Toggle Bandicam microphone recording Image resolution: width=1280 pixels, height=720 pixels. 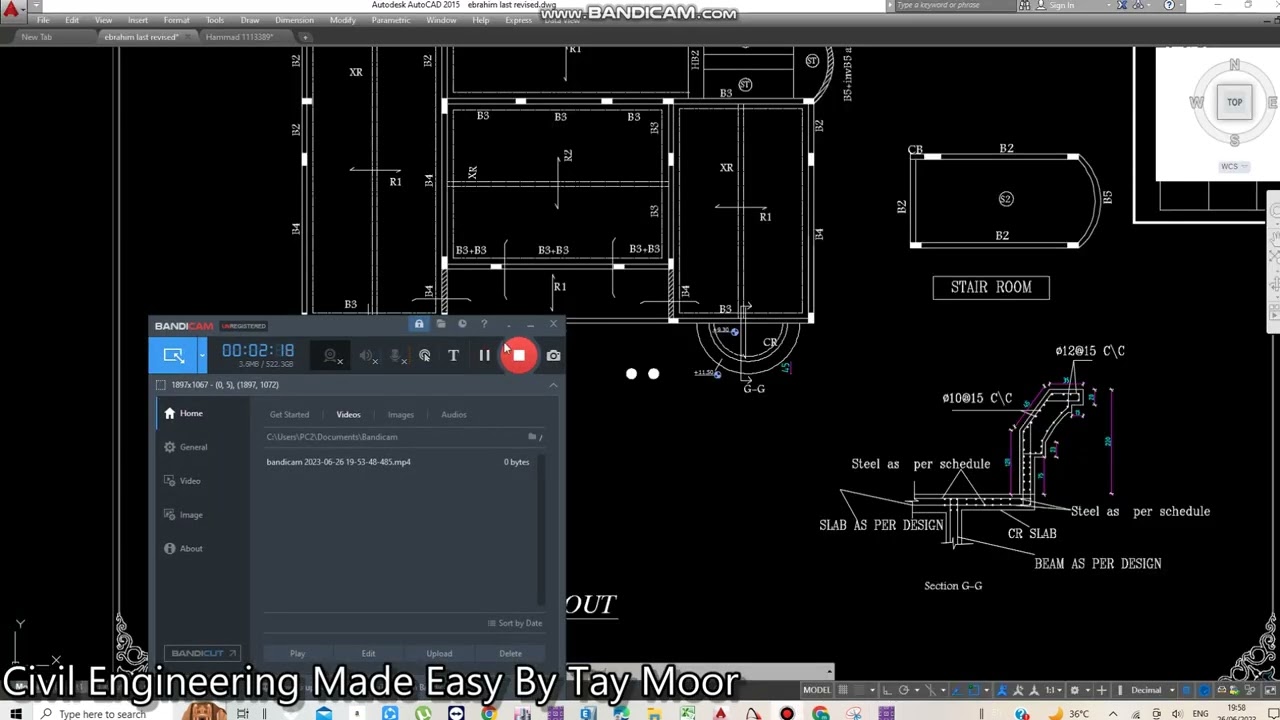(396, 355)
